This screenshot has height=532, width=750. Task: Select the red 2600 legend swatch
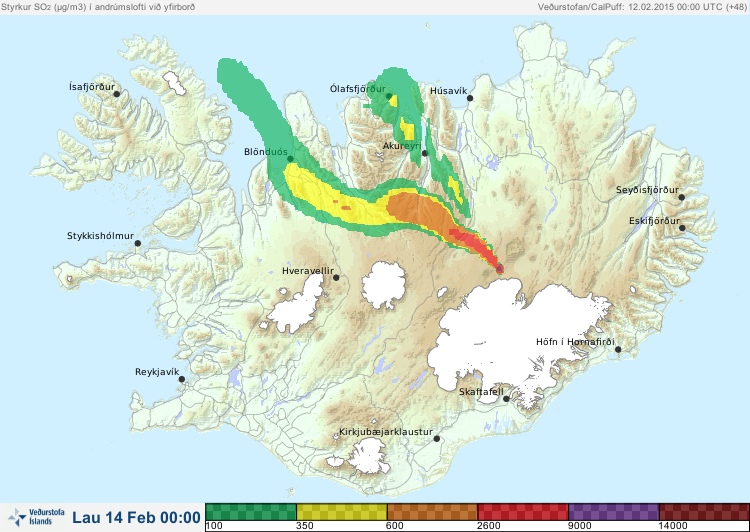point(523,512)
